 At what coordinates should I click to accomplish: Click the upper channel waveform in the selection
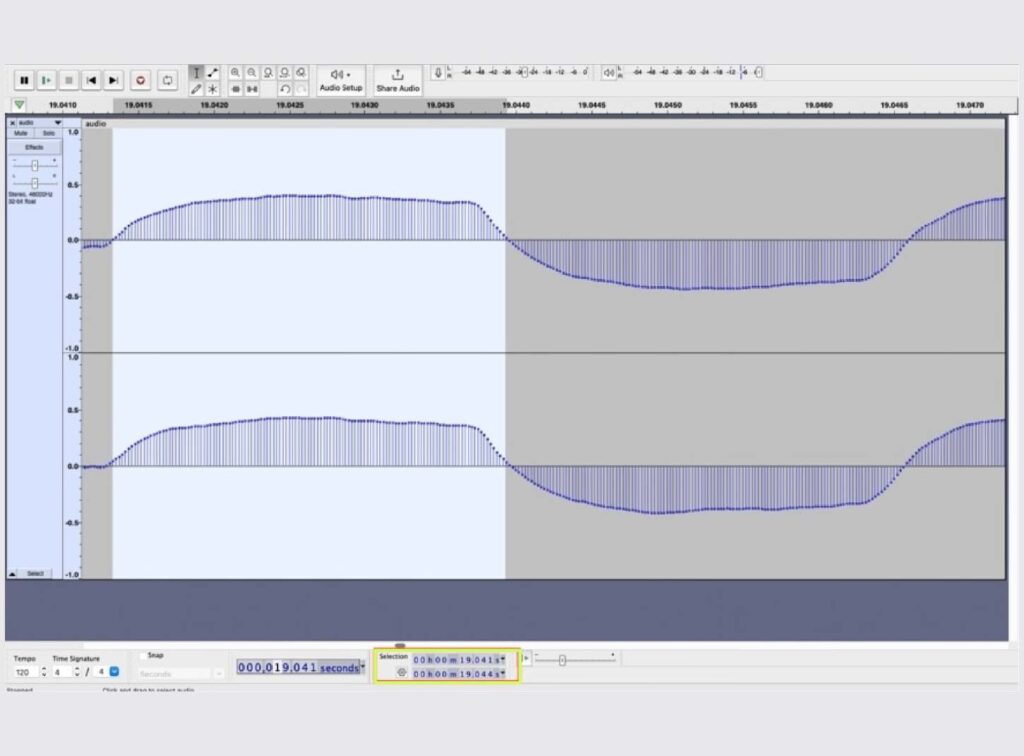[309, 239]
